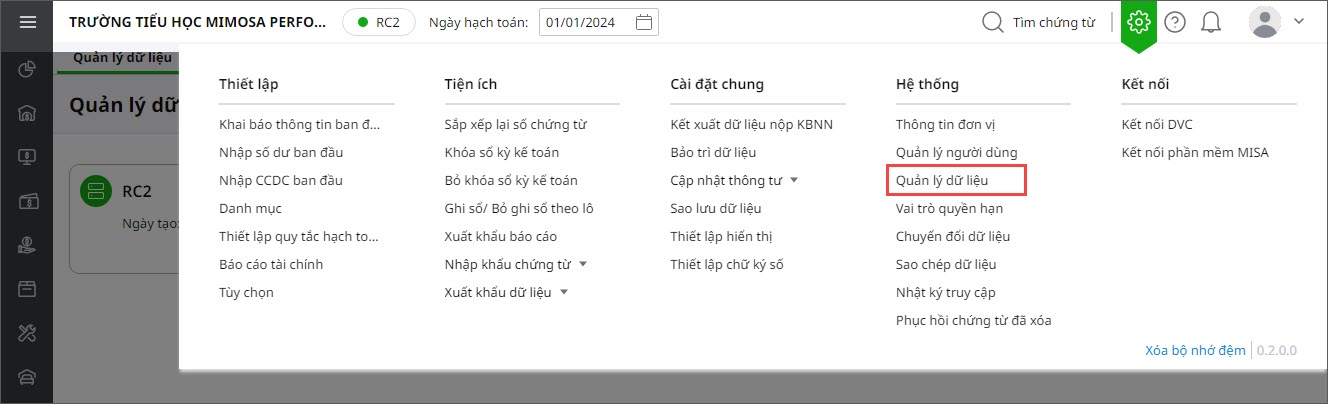The image size is (1328, 404).
Task: Open Kết xuất dữ liệu nộp KBNN
Action: pyautogui.click(x=751, y=125)
